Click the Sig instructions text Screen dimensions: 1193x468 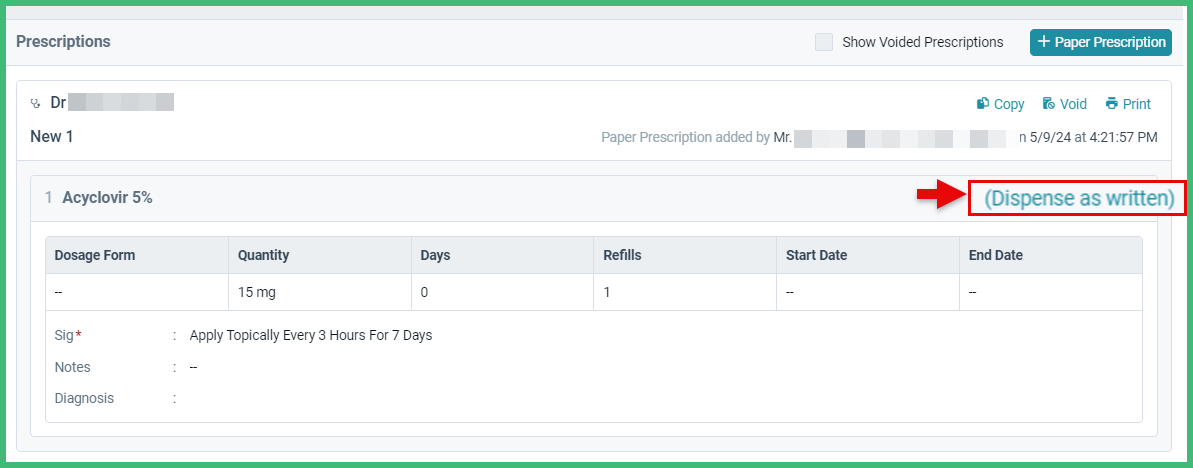coord(310,335)
